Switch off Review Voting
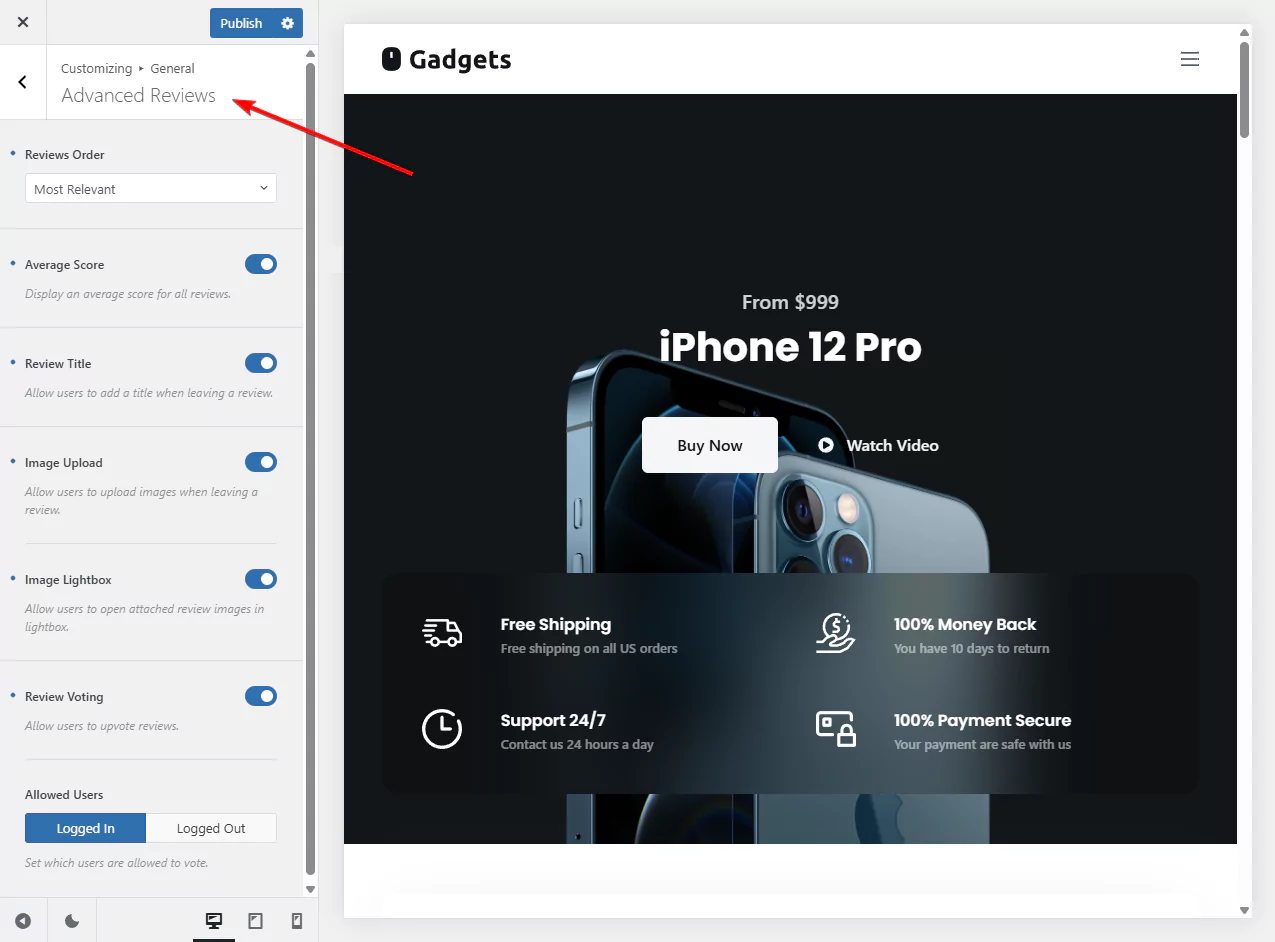 point(261,696)
